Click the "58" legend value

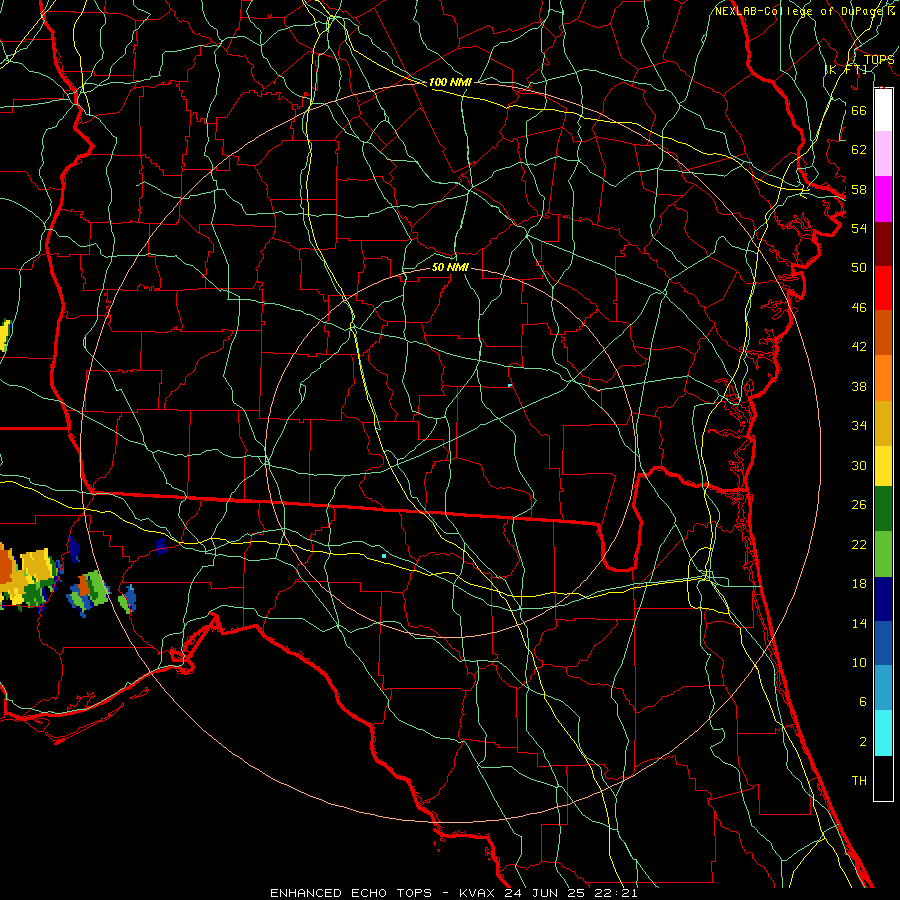point(859,189)
